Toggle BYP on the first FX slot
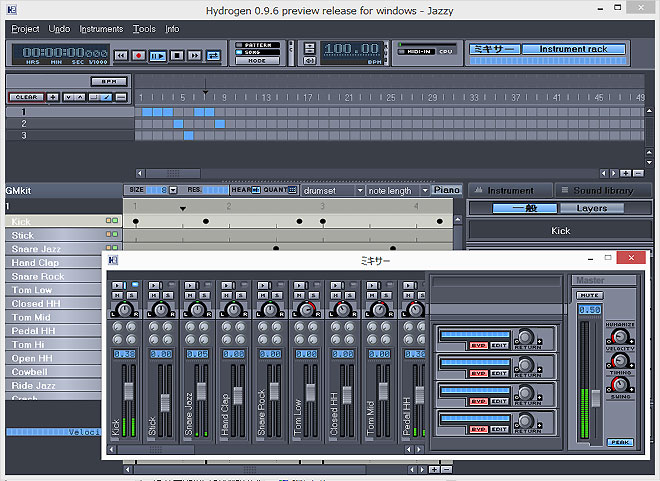660x481 pixels. (x=478, y=345)
